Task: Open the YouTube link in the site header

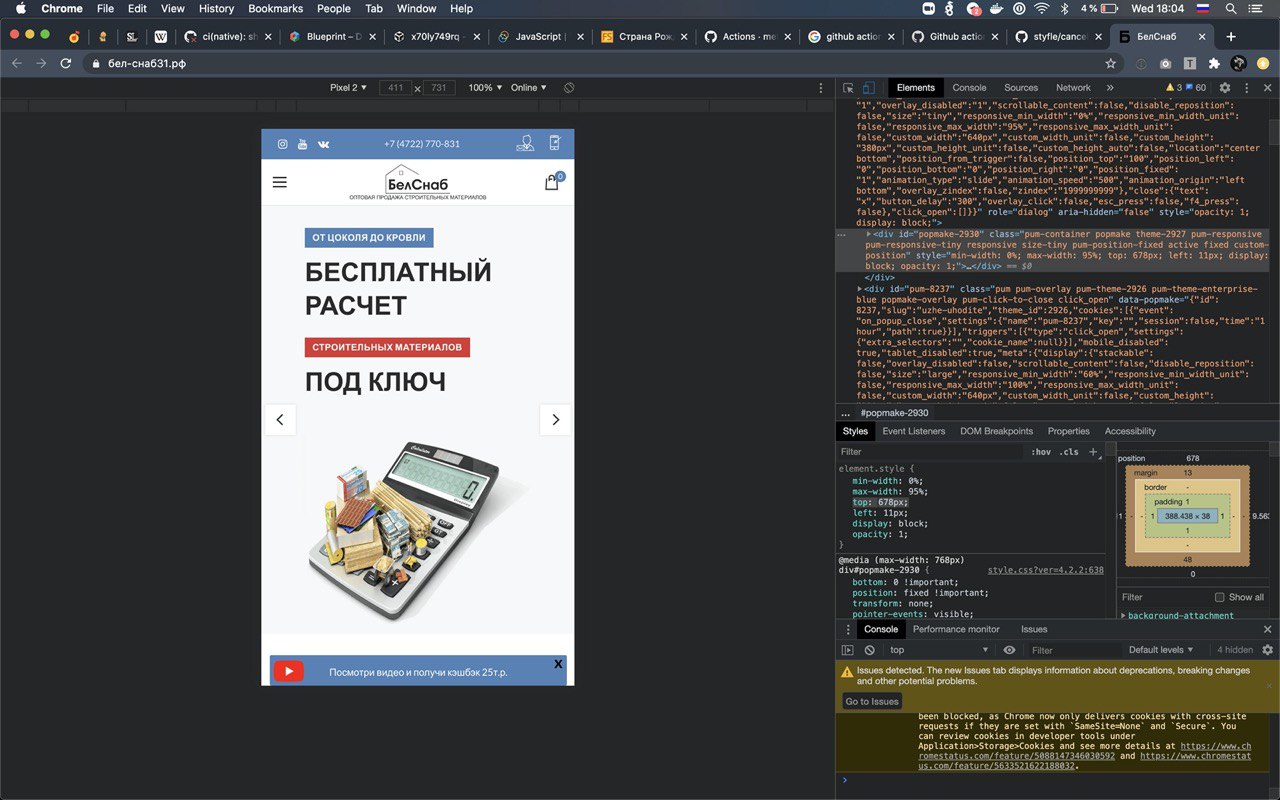Action: (x=302, y=144)
